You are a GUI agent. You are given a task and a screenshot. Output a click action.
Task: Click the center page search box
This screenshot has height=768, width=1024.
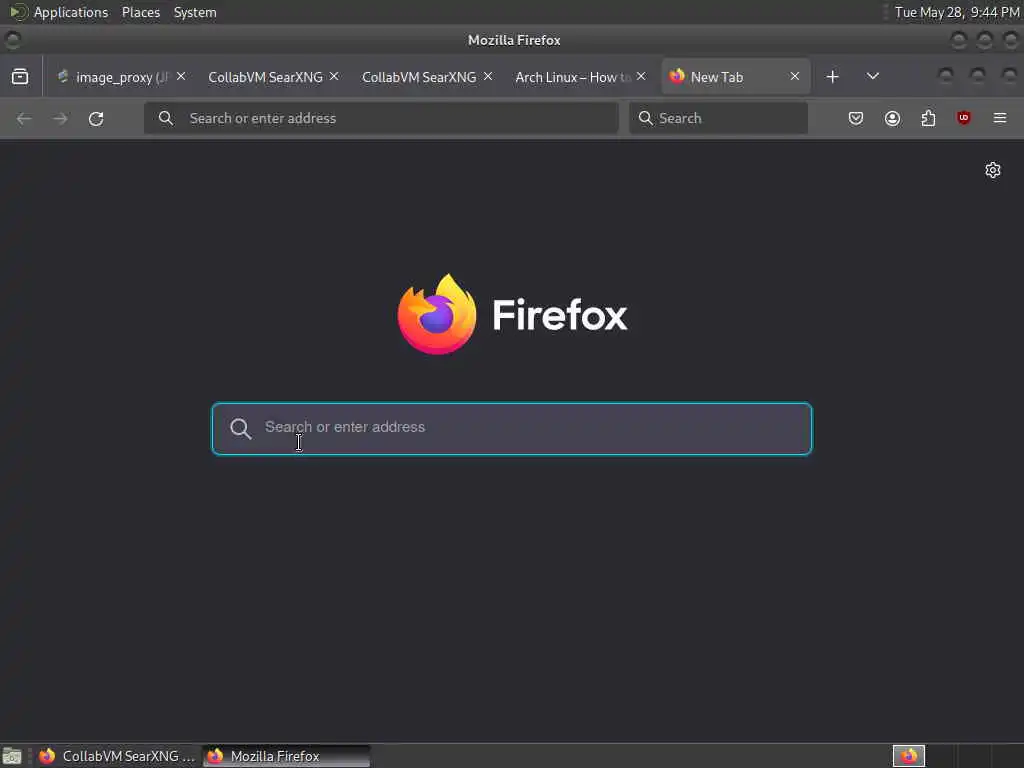point(512,428)
